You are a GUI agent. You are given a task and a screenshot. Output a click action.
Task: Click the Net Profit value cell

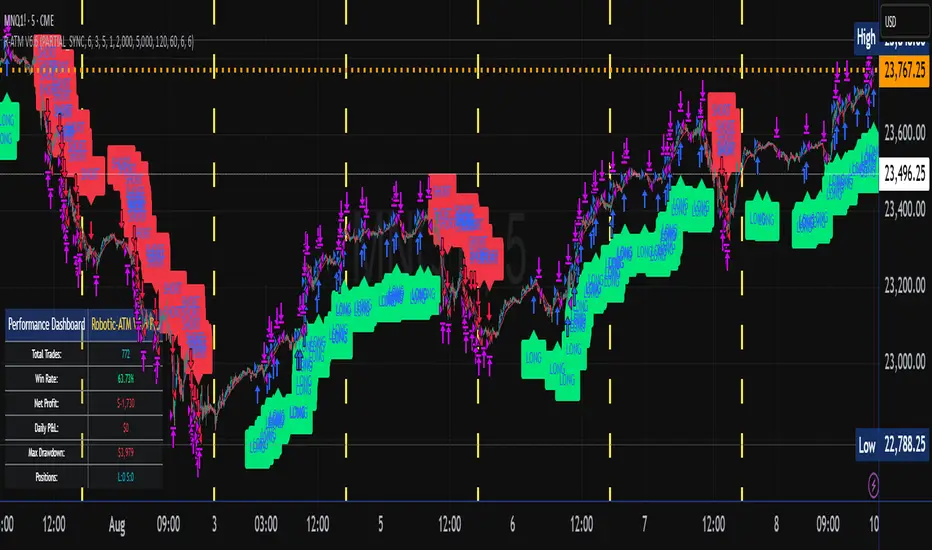(125, 403)
